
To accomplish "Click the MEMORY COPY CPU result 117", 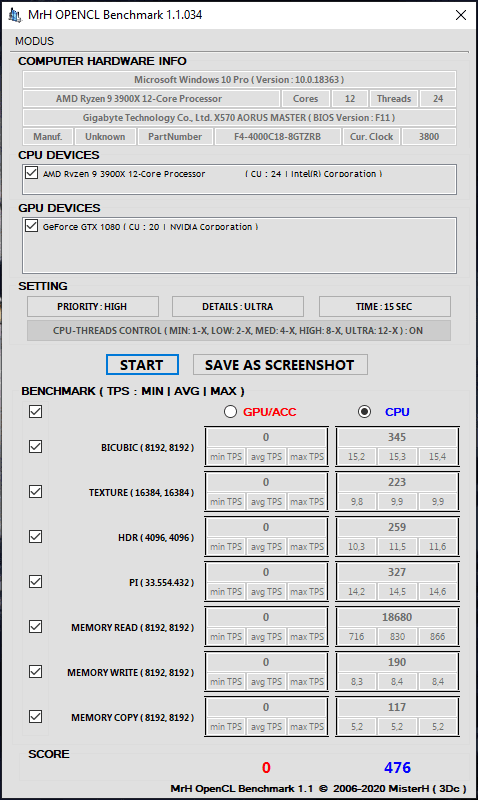I will coord(397,707).
